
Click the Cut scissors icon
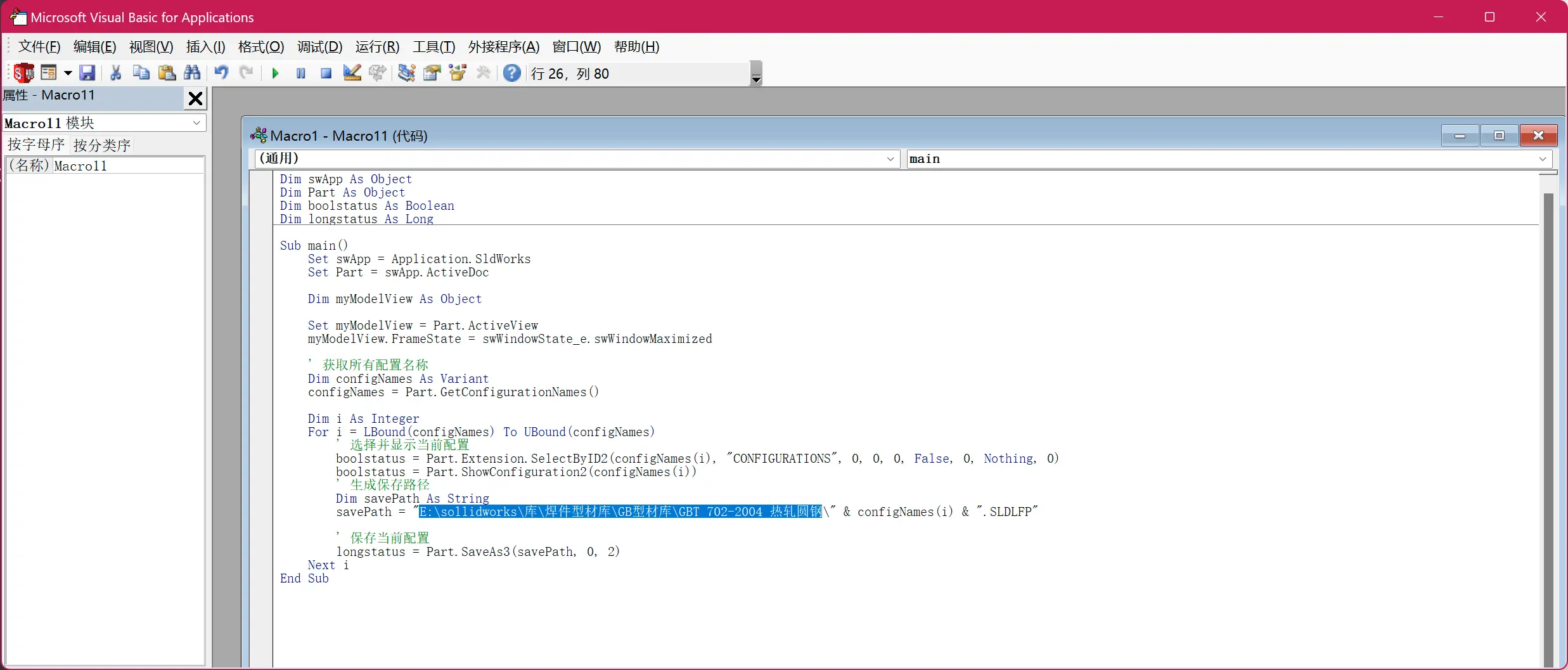115,74
